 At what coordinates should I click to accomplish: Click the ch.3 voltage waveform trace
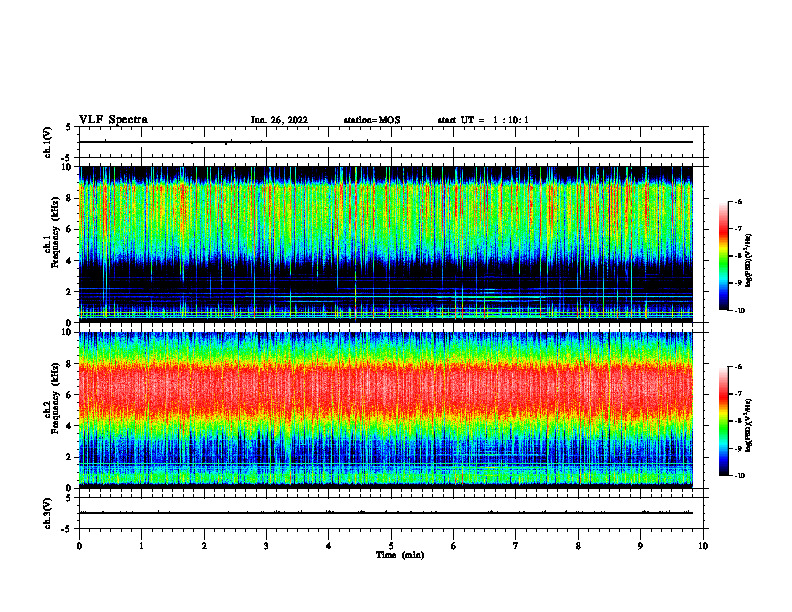click(386, 513)
